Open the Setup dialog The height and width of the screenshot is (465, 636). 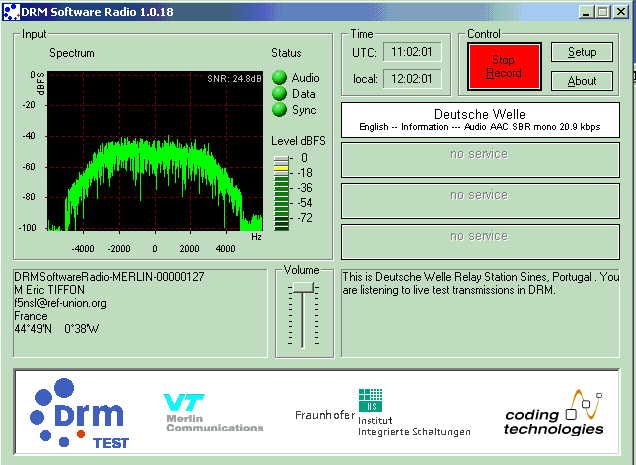tap(582, 52)
